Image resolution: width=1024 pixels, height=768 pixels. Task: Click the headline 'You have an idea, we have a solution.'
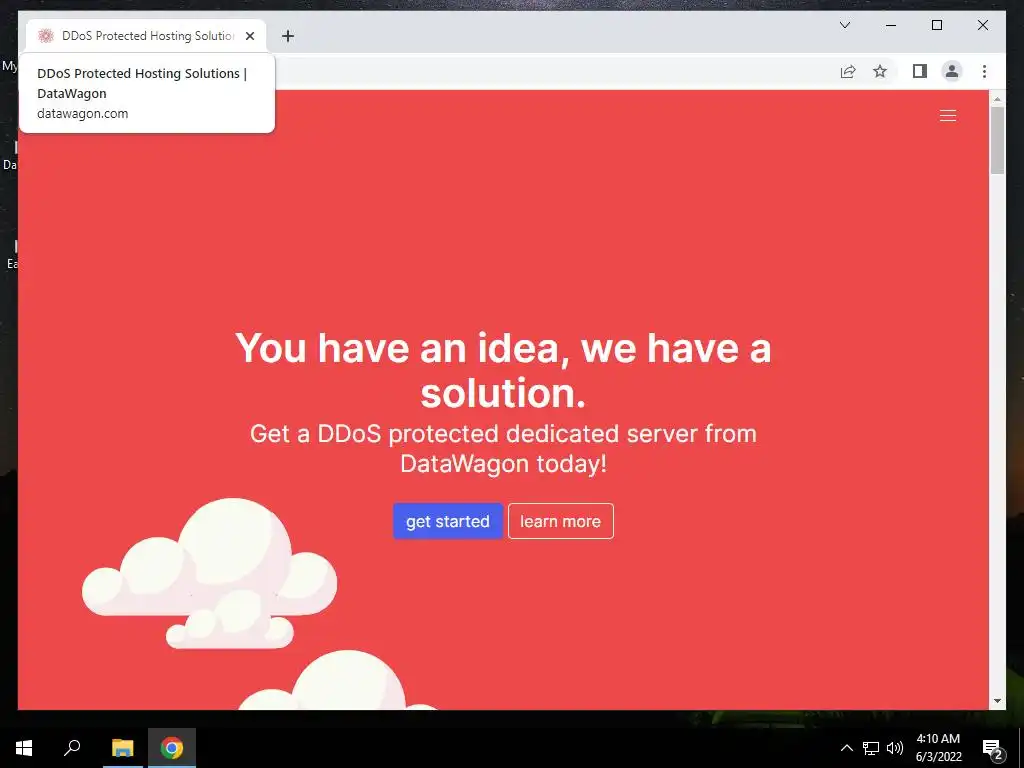click(x=503, y=370)
